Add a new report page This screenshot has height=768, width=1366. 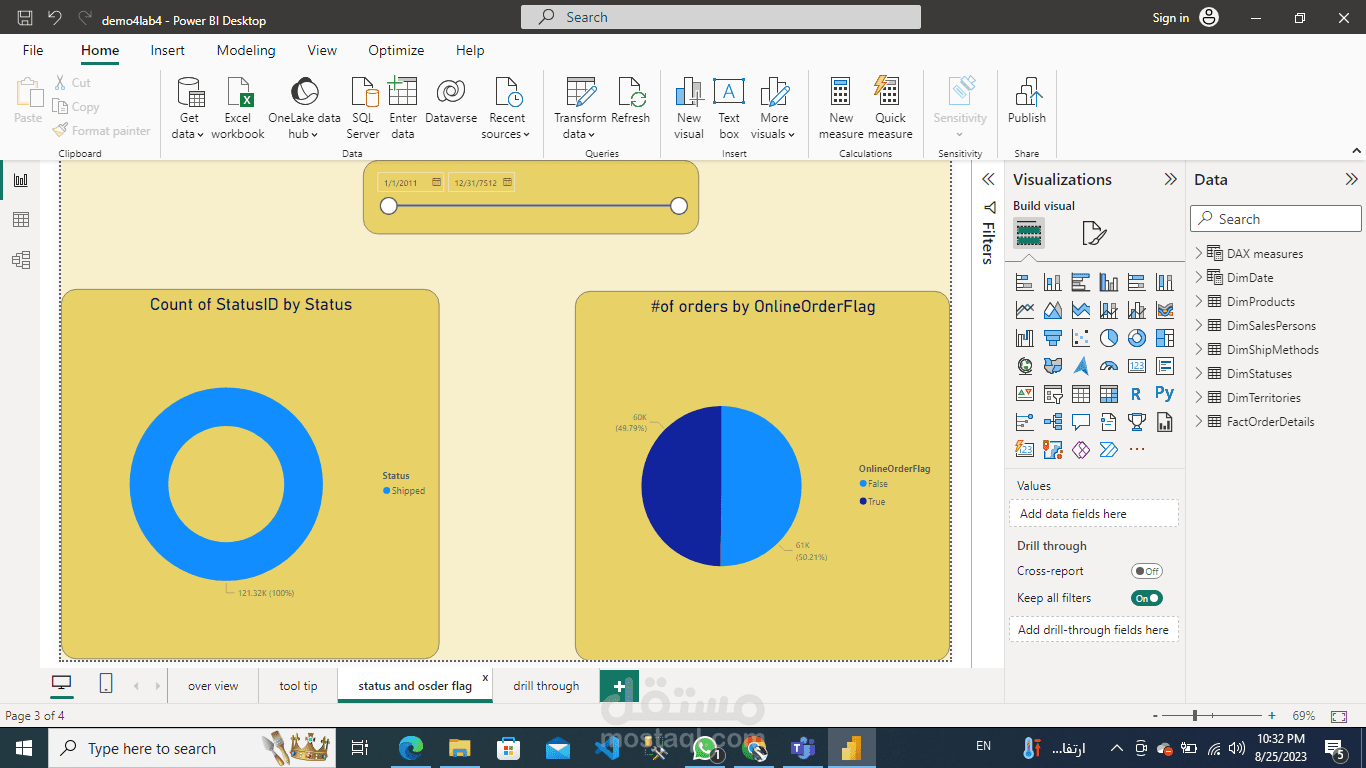coord(619,686)
